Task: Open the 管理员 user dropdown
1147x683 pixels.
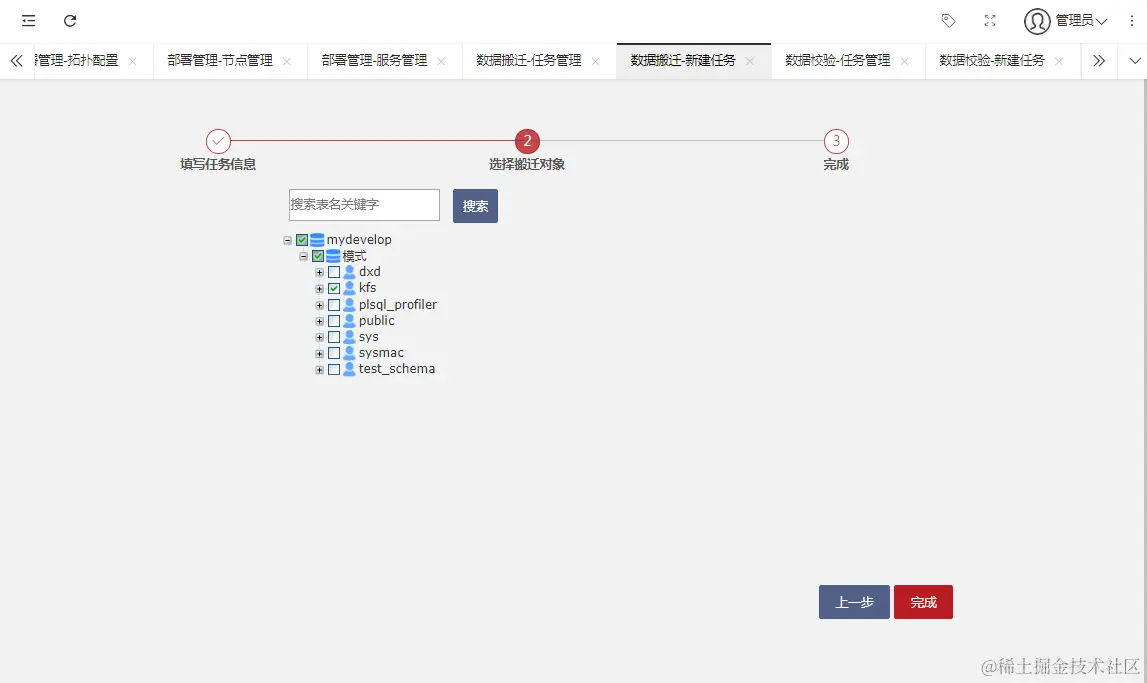Action: [1081, 20]
